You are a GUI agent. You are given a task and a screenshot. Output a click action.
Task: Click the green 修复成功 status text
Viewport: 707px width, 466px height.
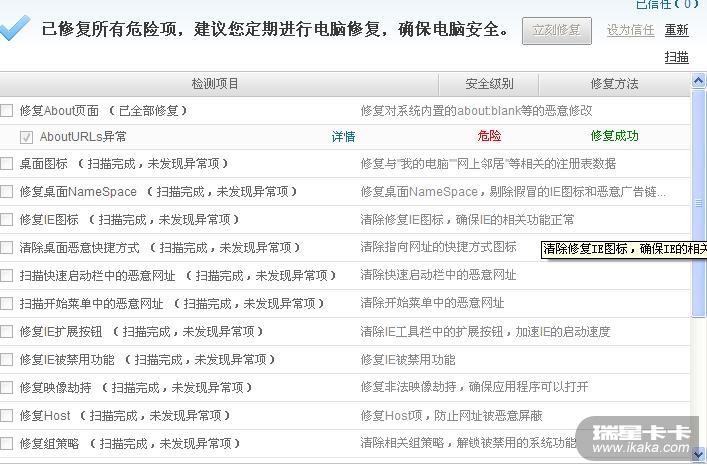tap(615, 136)
